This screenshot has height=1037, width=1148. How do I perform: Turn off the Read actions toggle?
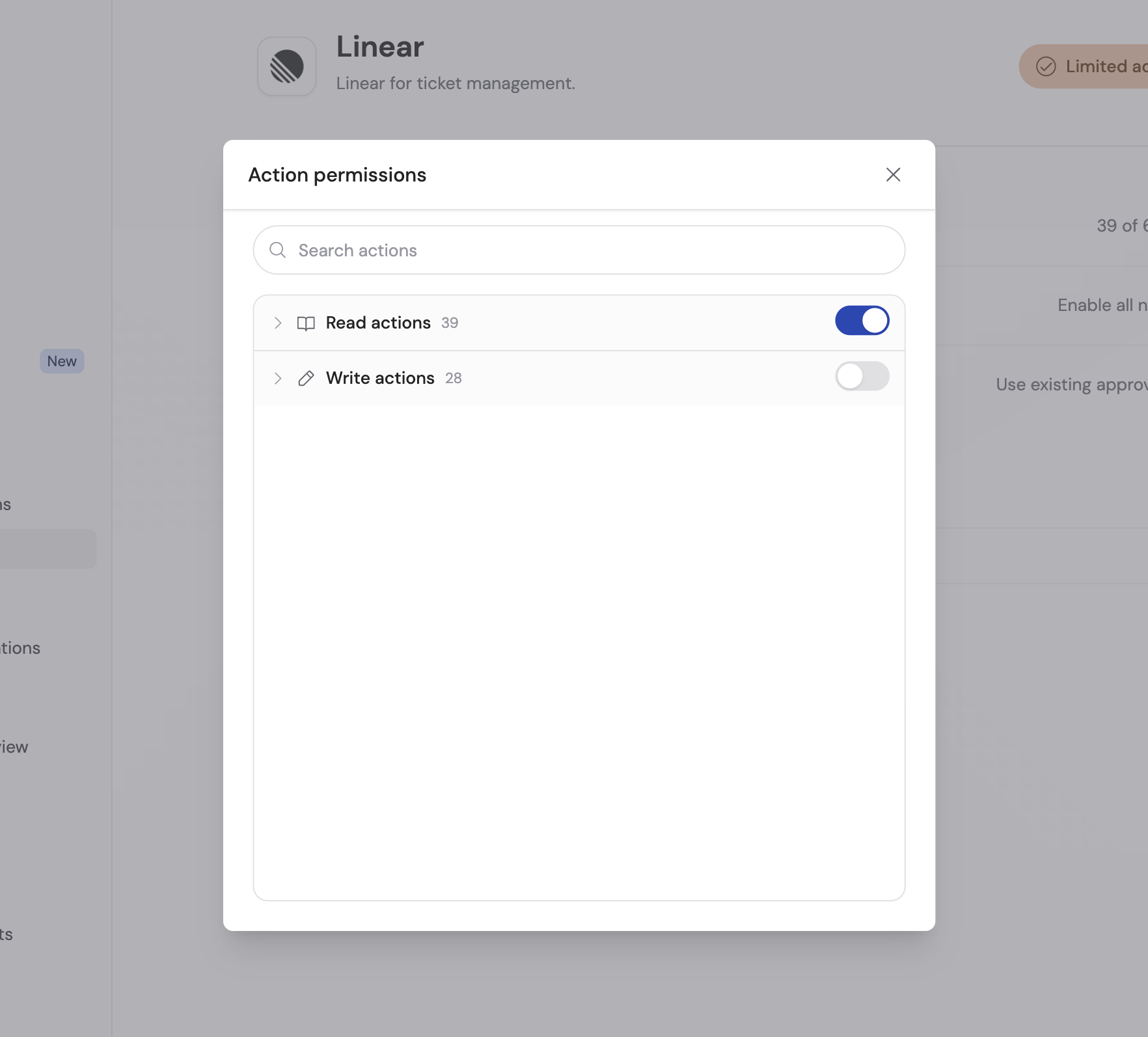pyautogui.click(x=862, y=321)
